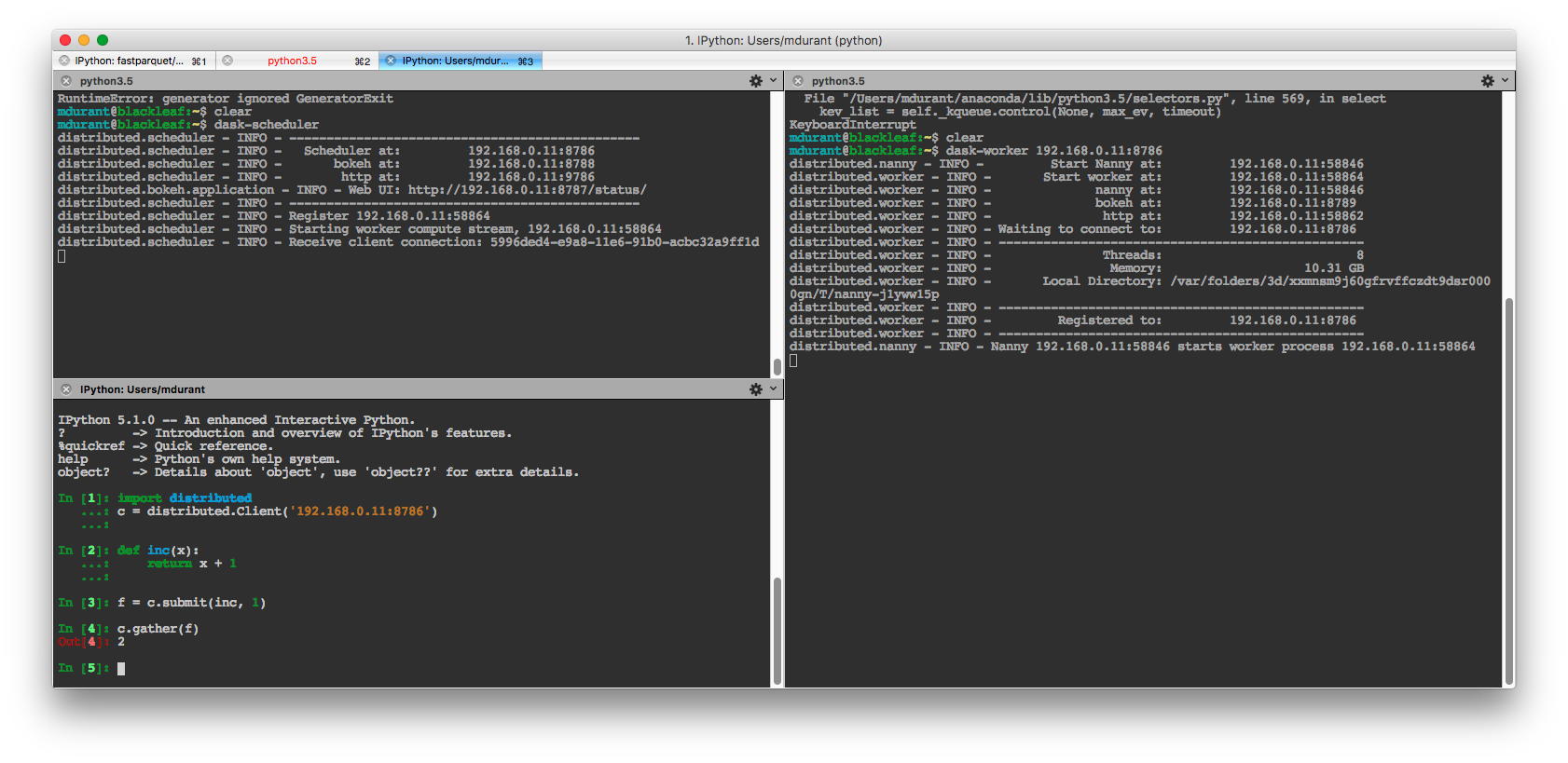
Task: Click the scheduler pane vertical scrollbar
Action: pyautogui.click(x=777, y=365)
